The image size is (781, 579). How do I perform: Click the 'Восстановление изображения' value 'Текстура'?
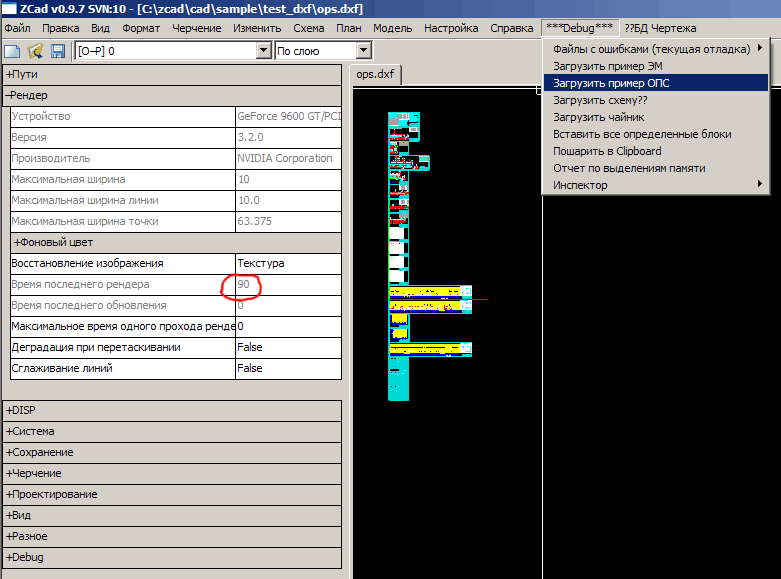(261, 263)
